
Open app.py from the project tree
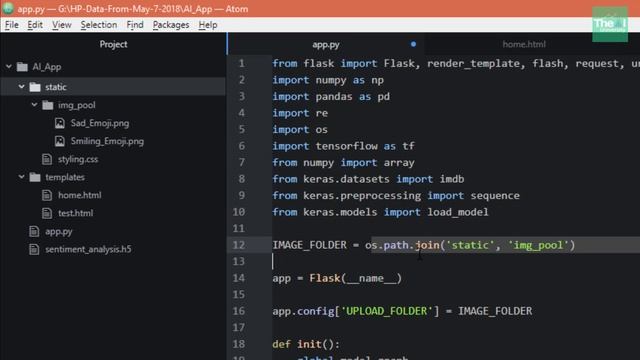tap(59, 231)
